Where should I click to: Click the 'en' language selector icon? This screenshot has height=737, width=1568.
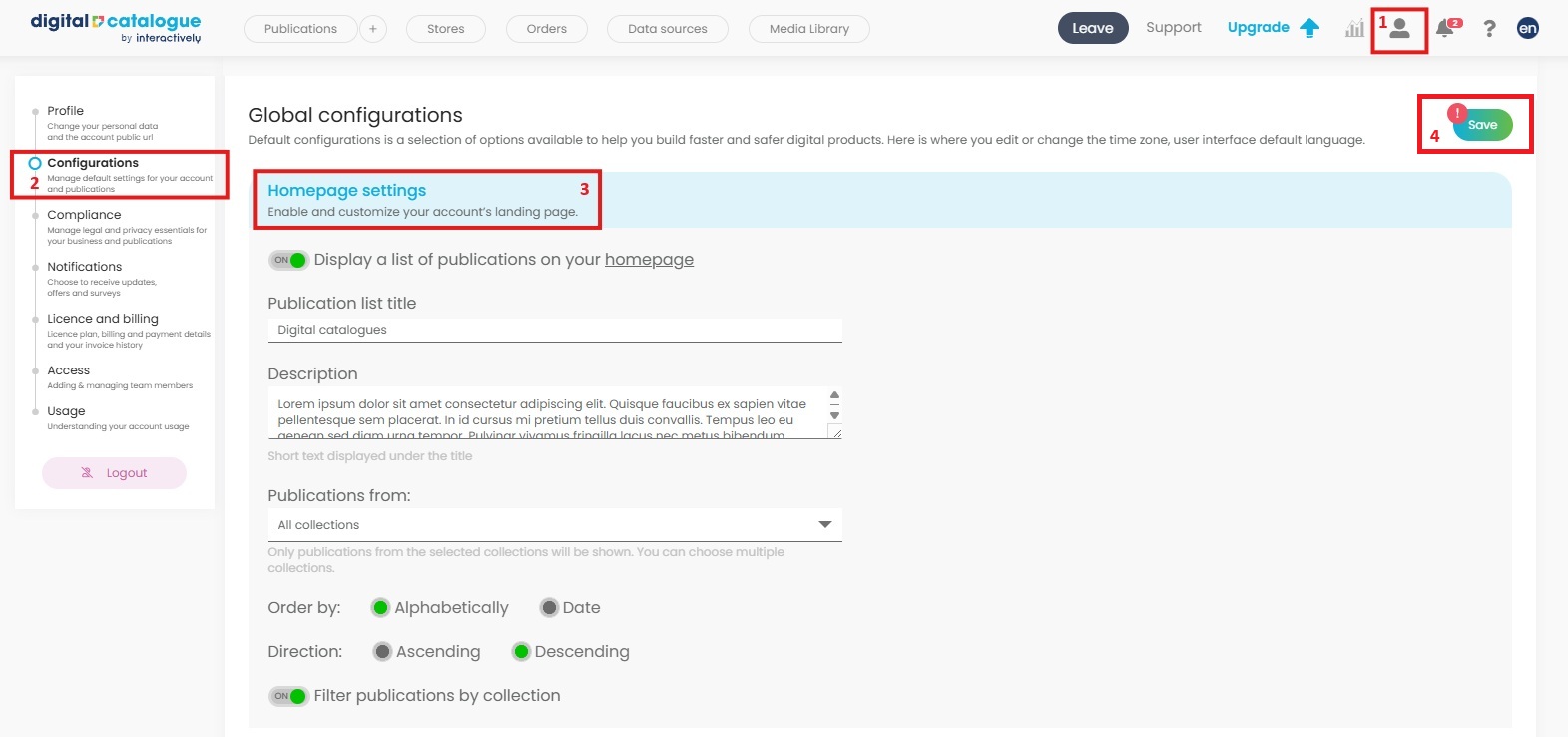tap(1527, 29)
